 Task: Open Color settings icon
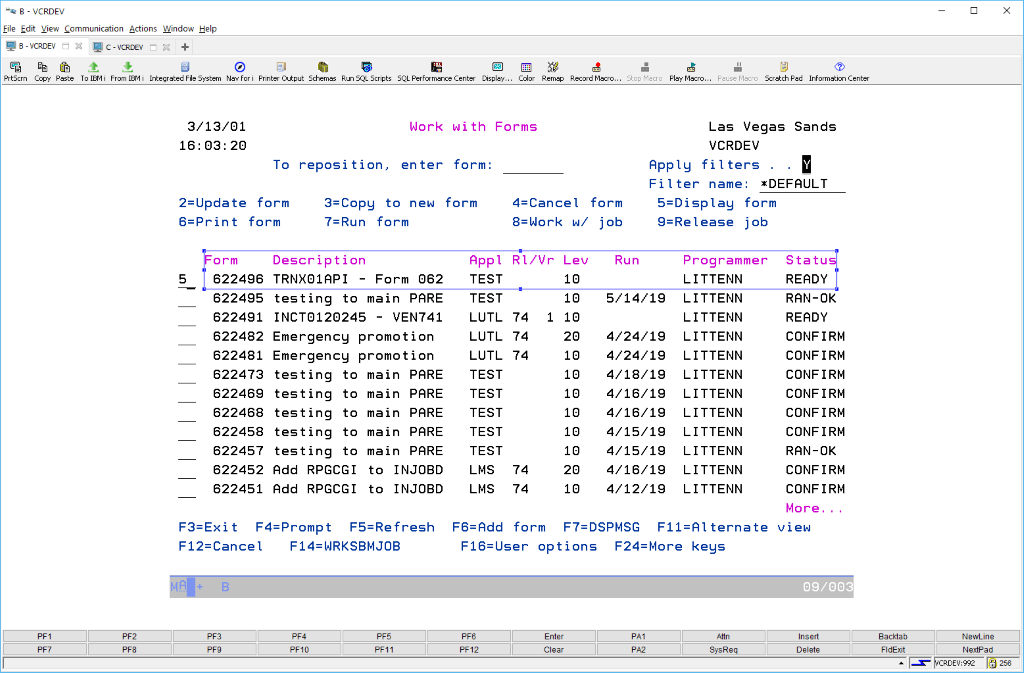pos(526,71)
